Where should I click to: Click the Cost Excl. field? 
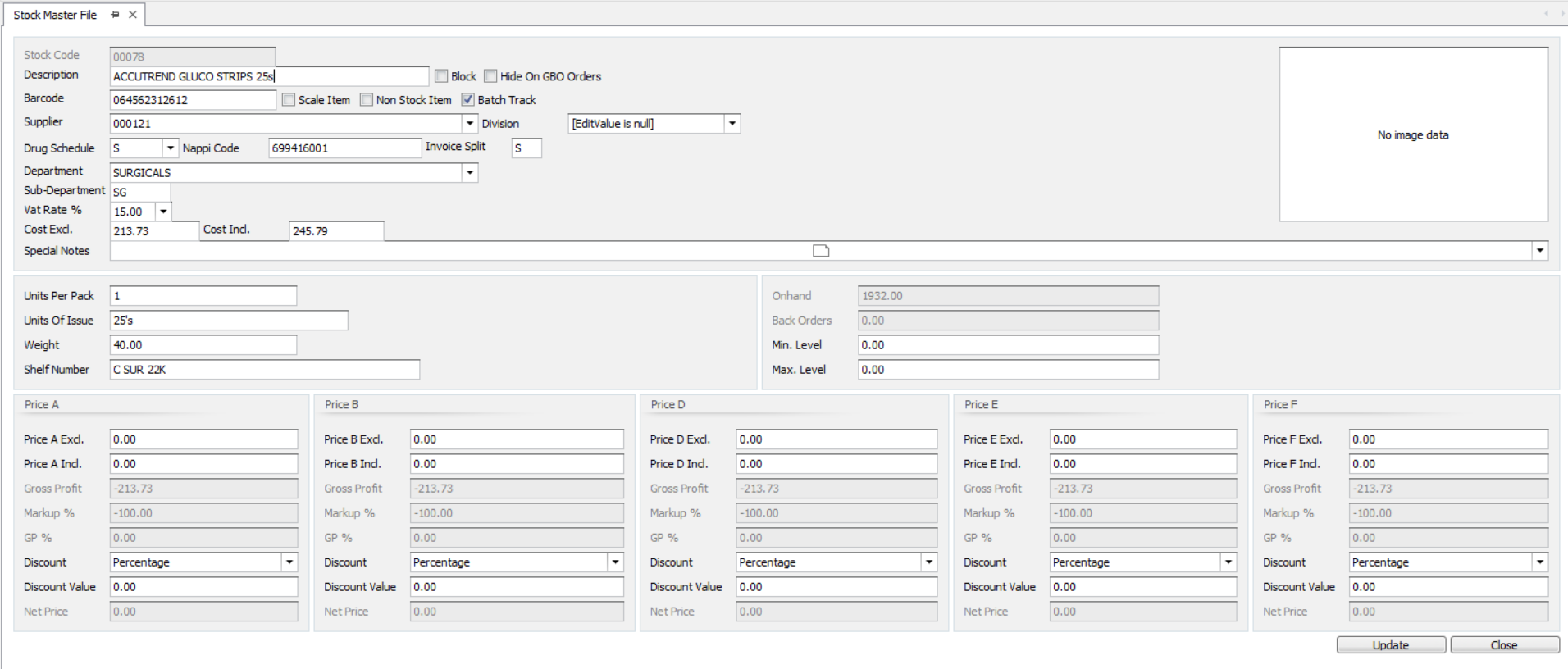click(154, 231)
